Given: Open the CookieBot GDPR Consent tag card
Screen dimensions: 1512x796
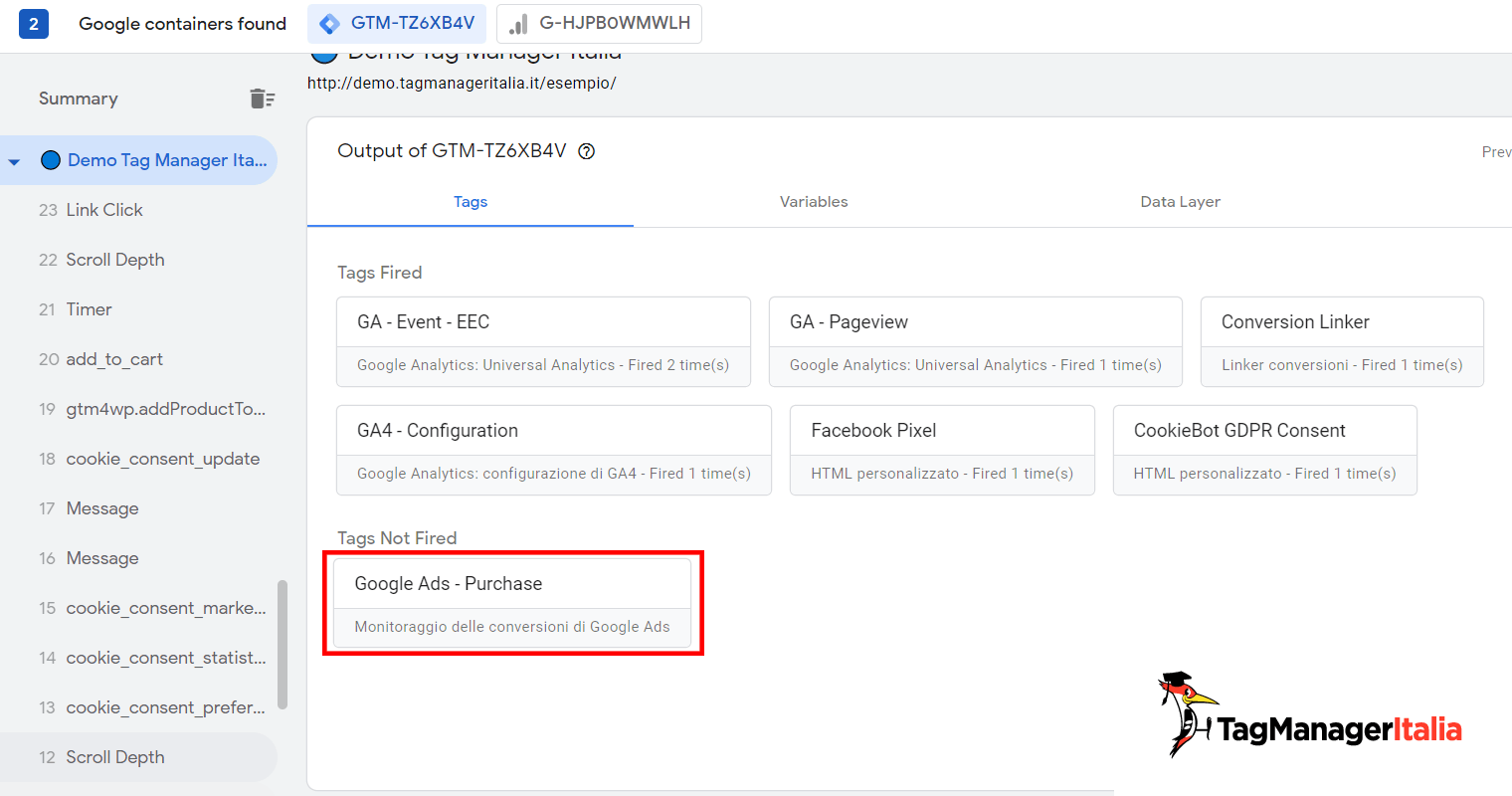Looking at the screenshot, I should (1264, 450).
